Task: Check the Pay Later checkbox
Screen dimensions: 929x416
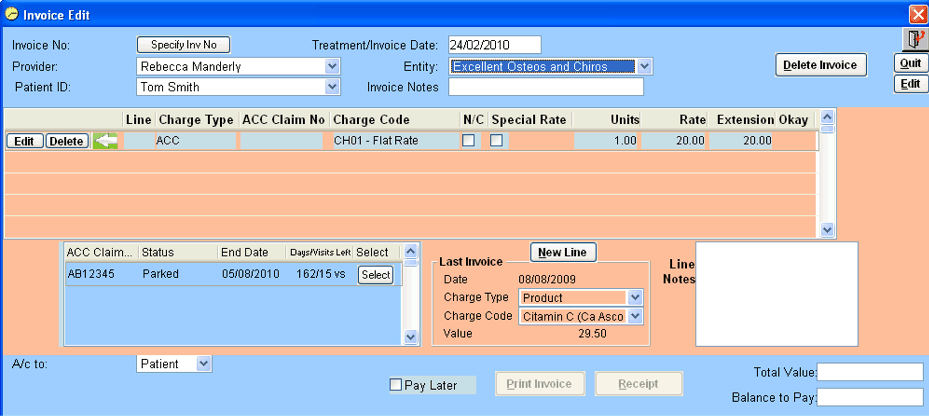Action: tap(396, 385)
